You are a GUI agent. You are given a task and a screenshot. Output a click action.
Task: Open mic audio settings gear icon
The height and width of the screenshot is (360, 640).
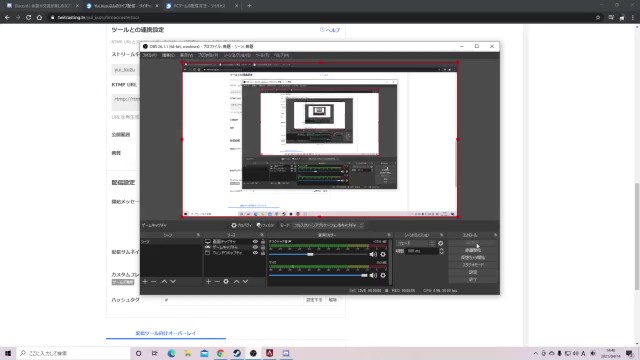(383, 276)
